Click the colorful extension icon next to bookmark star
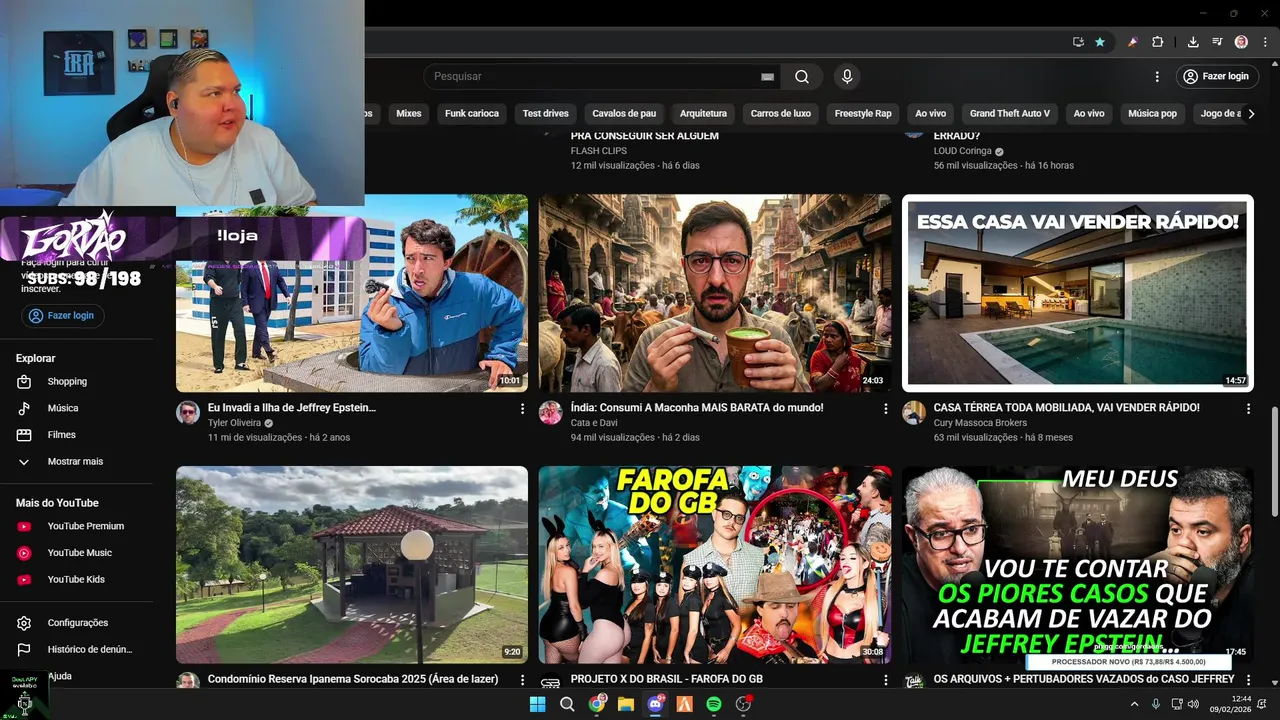This screenshot has width=1280, height=720. pyautogui.click(x=1133, y=42)
